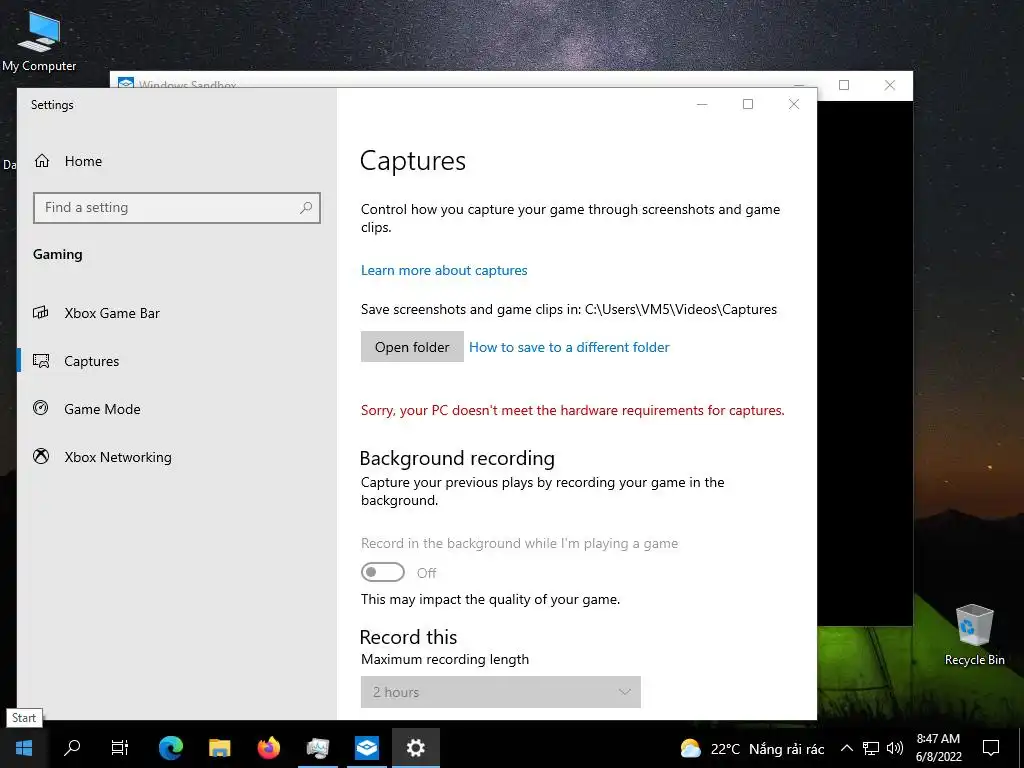
Task: Click the Settings gear on taskbar
Action: pyautogui.click(x=416, y=748)
